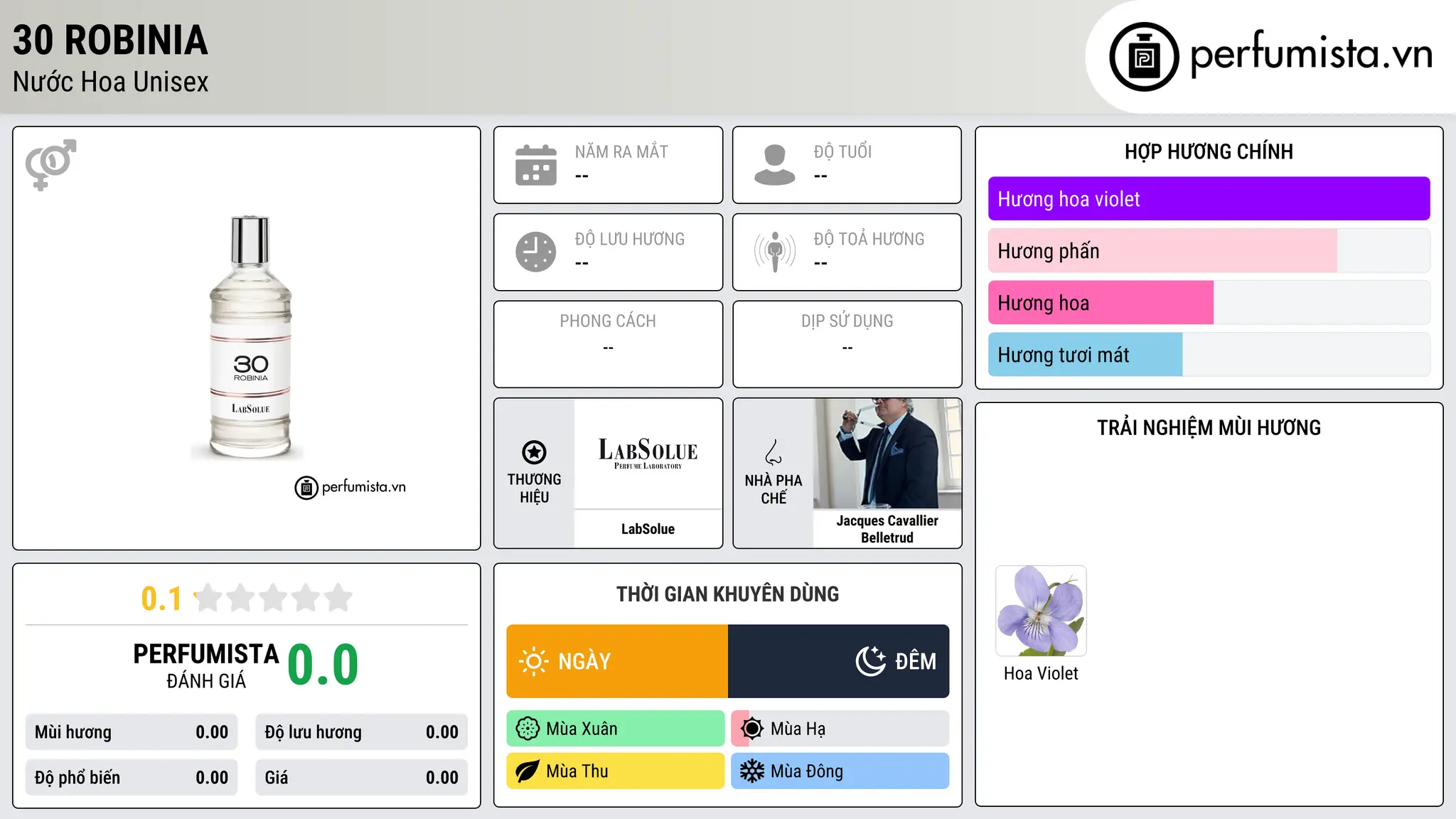Click the LabSolue brand name link
This screenshot has width=1456, height=819.
point(648,529)
